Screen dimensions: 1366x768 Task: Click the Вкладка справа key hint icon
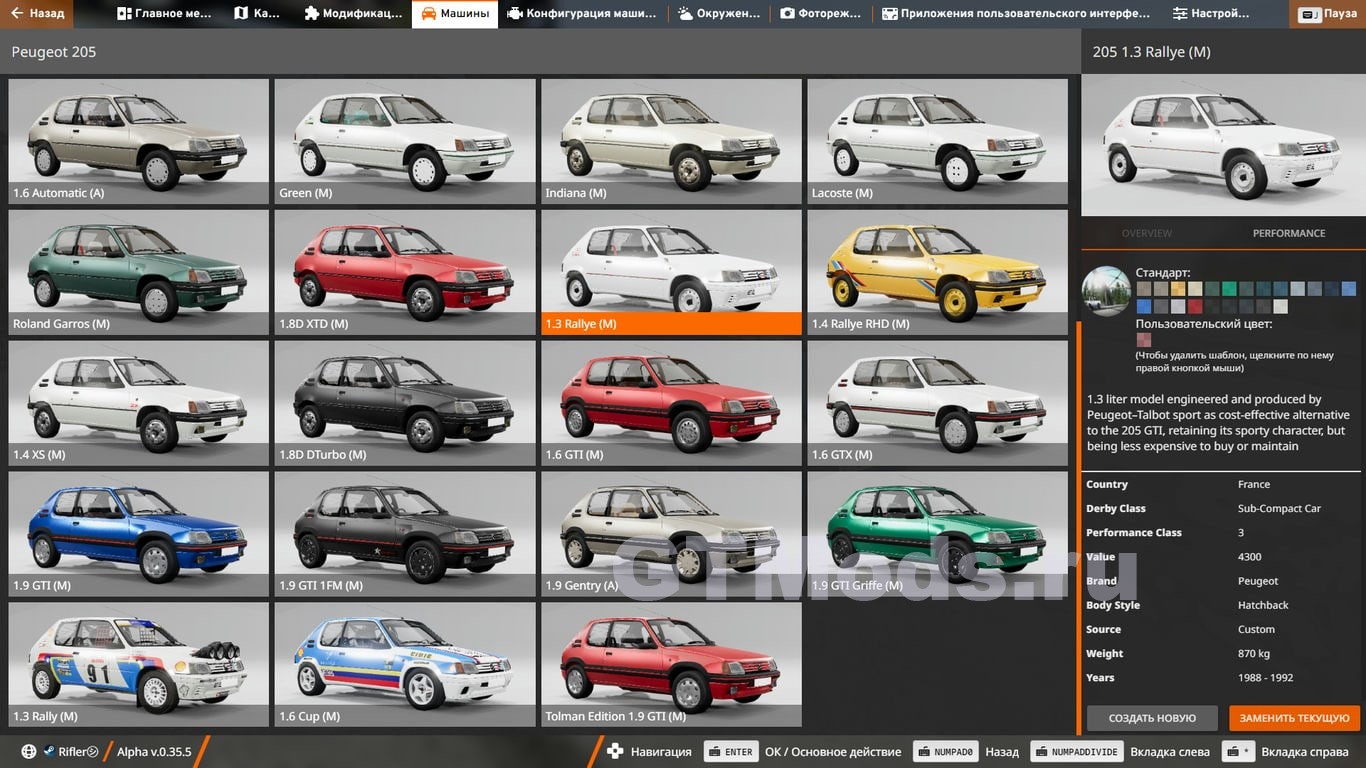point(1237,752)
